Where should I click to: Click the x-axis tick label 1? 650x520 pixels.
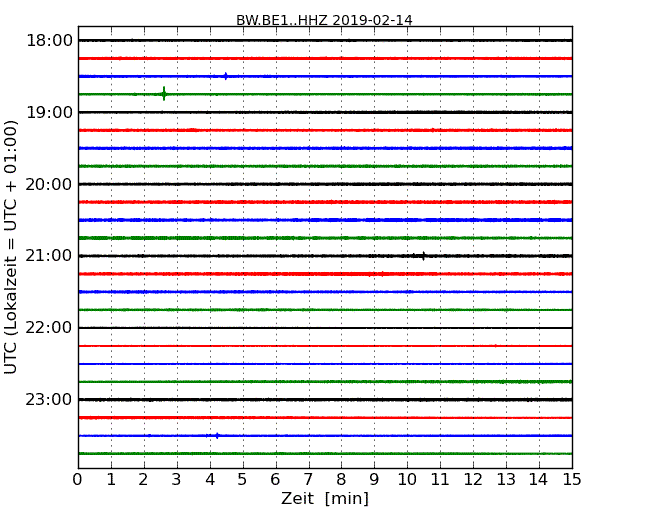(x=111, y=479)
